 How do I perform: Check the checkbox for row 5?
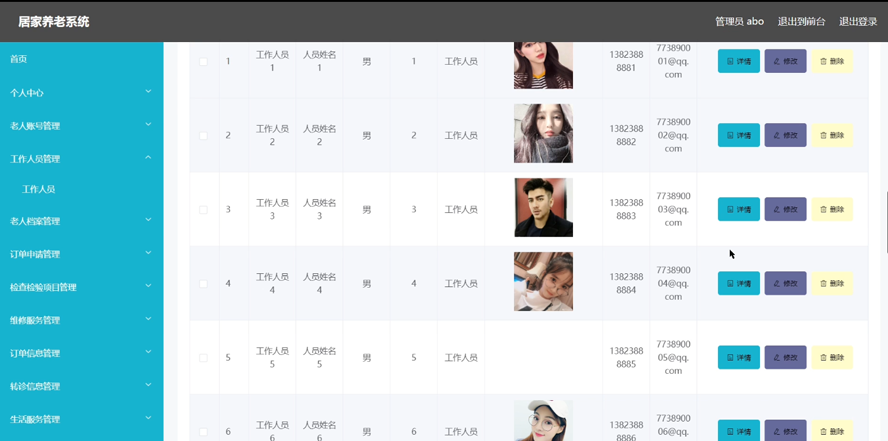(203, 358)
